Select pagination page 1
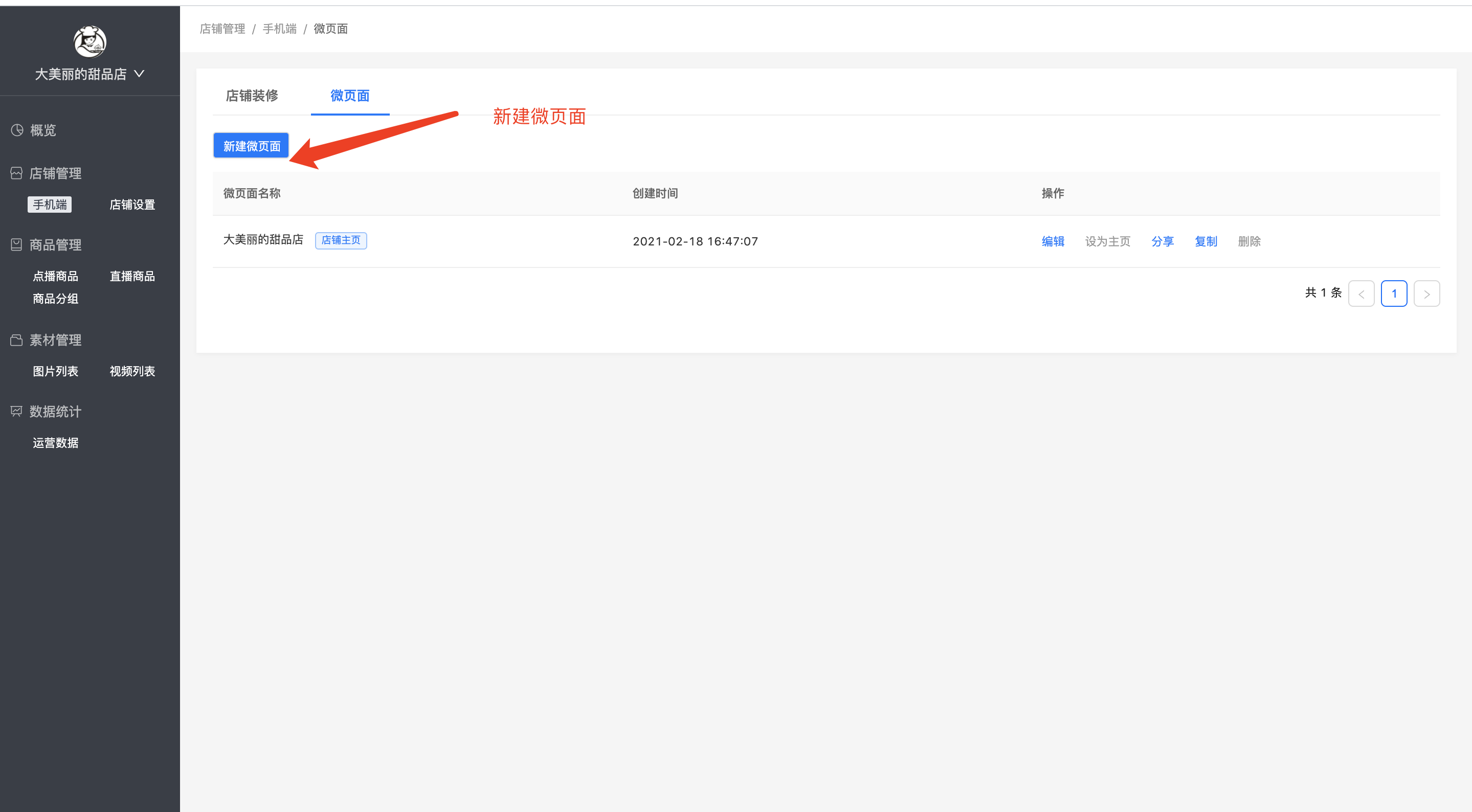 coord(1394,294)
